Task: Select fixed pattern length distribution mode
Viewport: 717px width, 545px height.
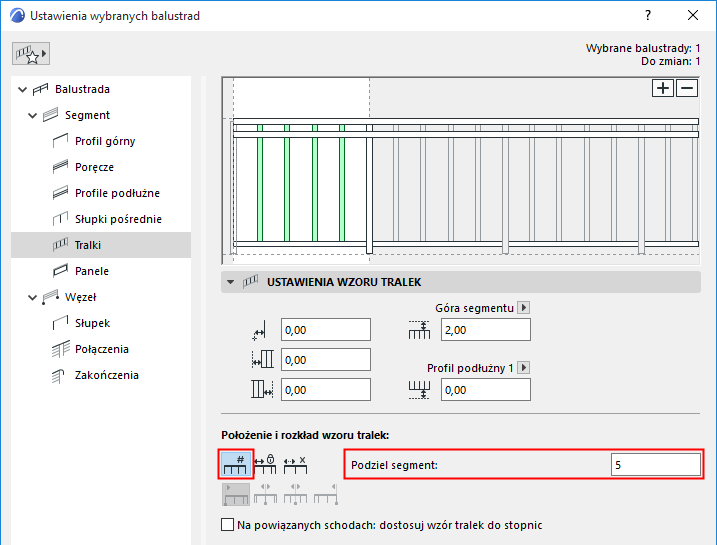Action: coord(265,465)
